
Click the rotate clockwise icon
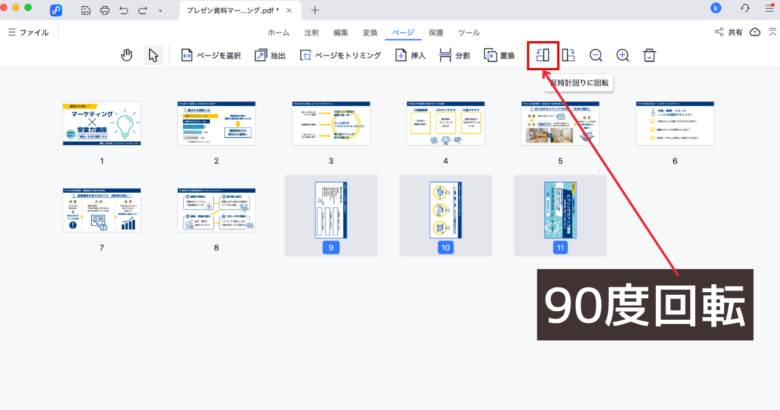tap(569, 55)
